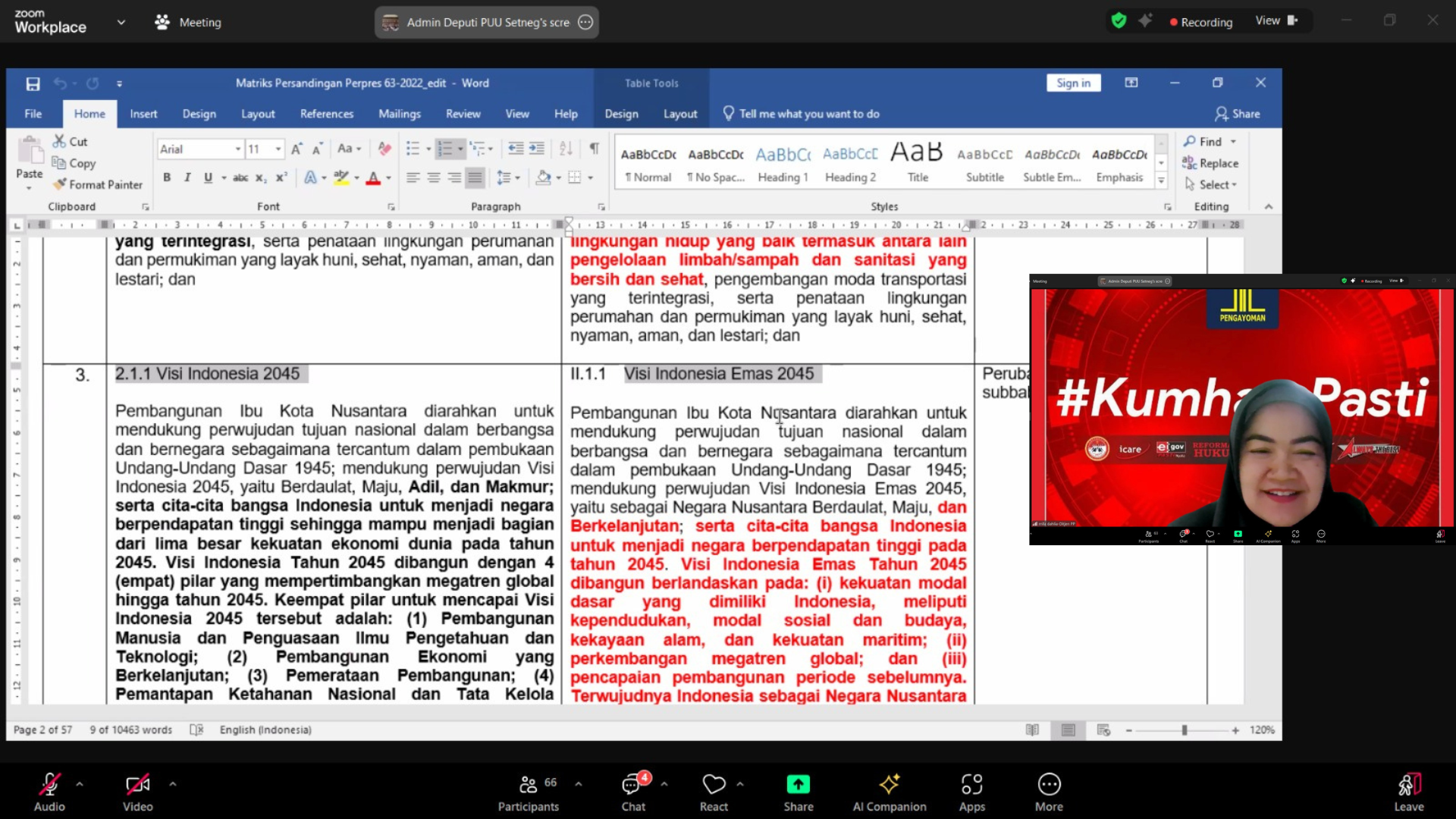Click the Save icon in Word title bar
The image size is (1456, 819).
click(33, 83)
